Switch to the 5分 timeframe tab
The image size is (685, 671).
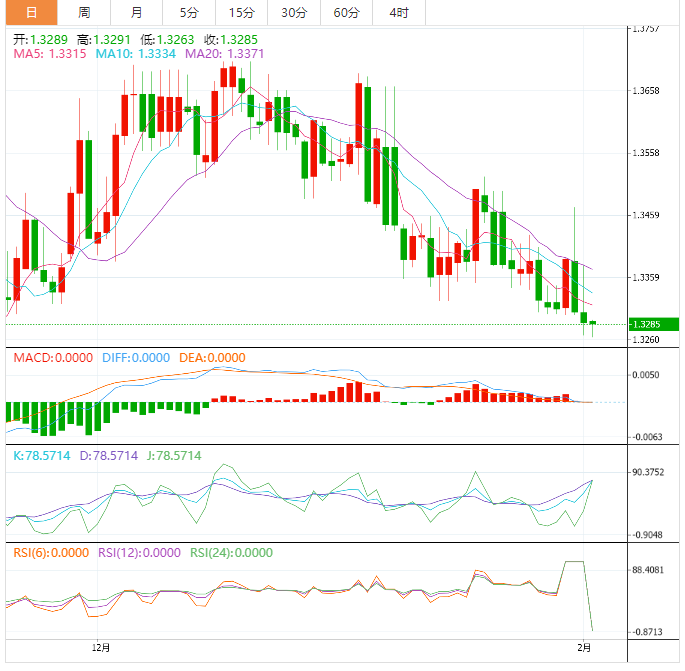[x=188, y=13]
